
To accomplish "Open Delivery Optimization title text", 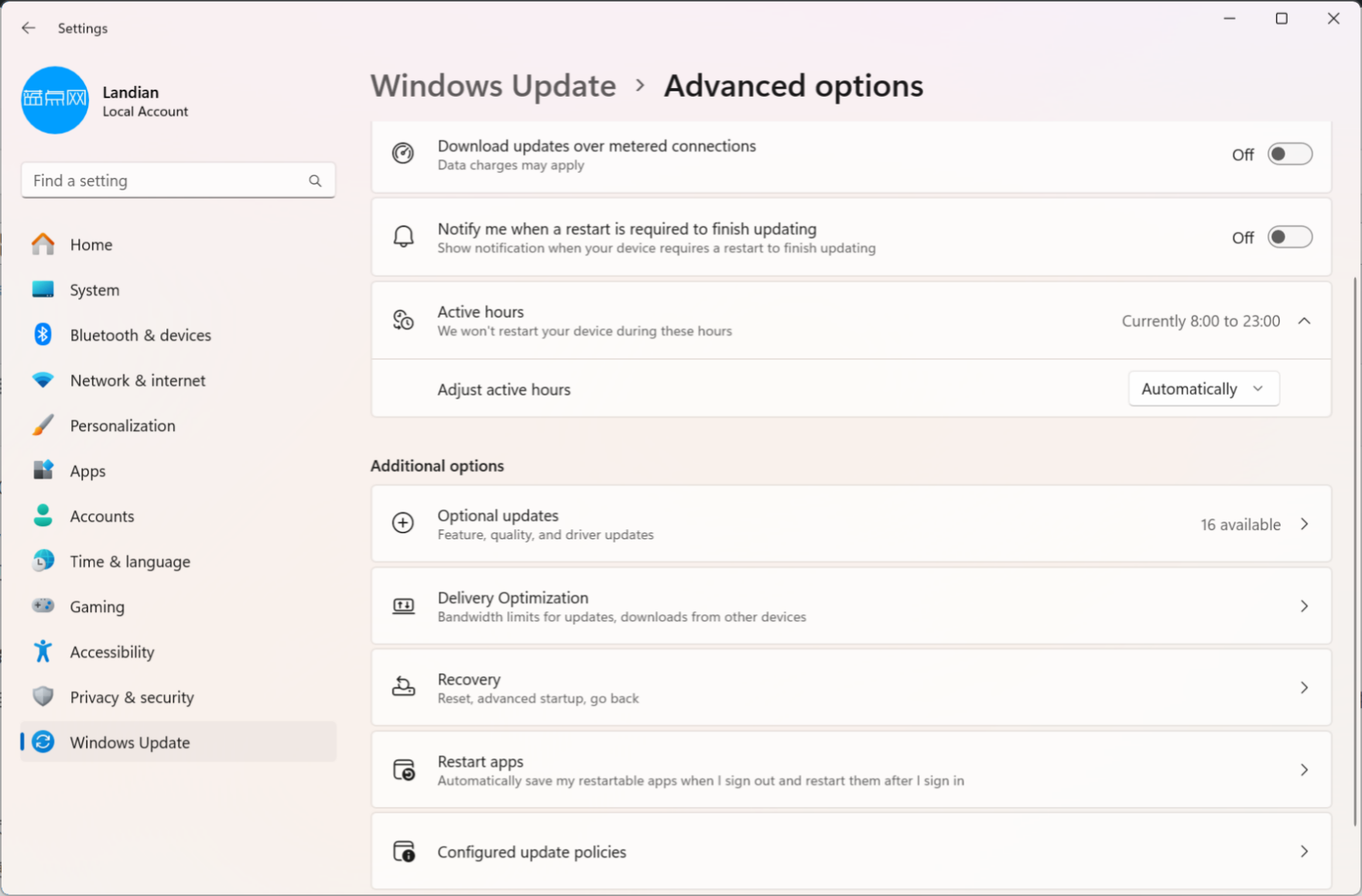I will point(512,597).
